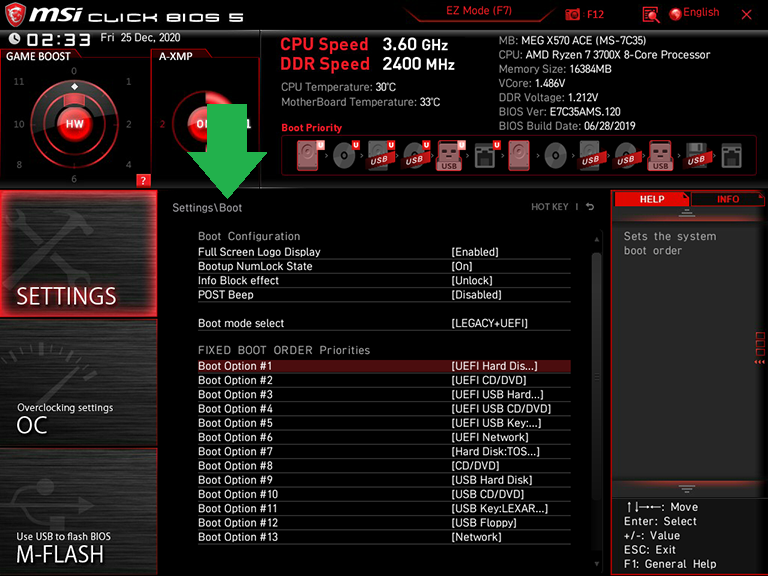Open the OC overclocking settings tile
This screenshot has height=576, width=768.
click(x=78, y=383)
